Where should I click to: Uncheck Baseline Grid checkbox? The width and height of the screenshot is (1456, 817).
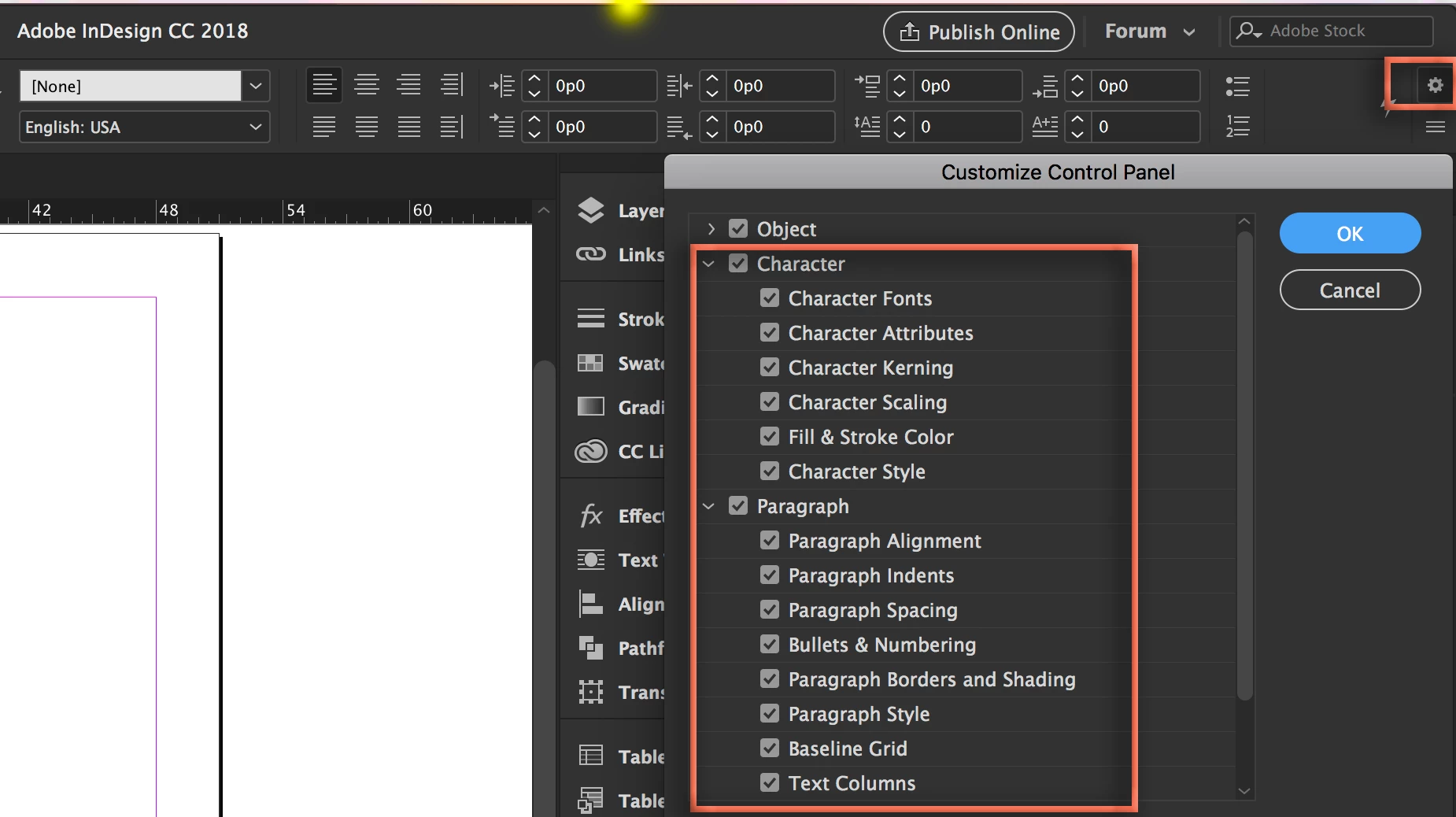(x=770, y=749)
